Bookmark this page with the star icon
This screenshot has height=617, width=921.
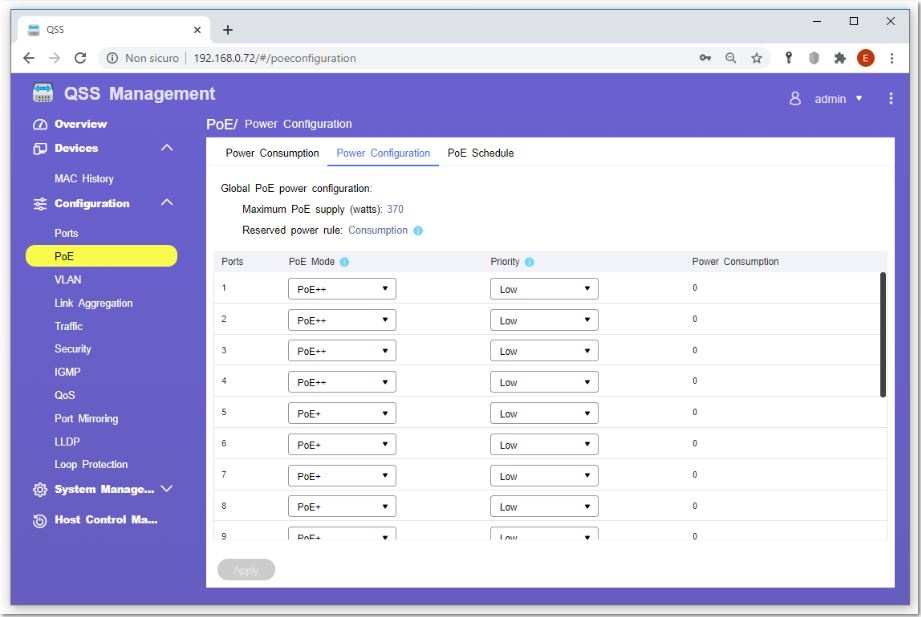point(757,58)
